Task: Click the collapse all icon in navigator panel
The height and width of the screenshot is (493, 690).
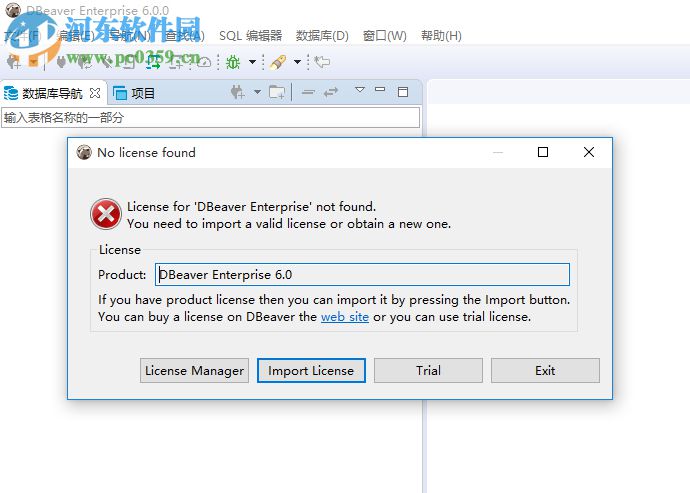Action: point(308,92)
